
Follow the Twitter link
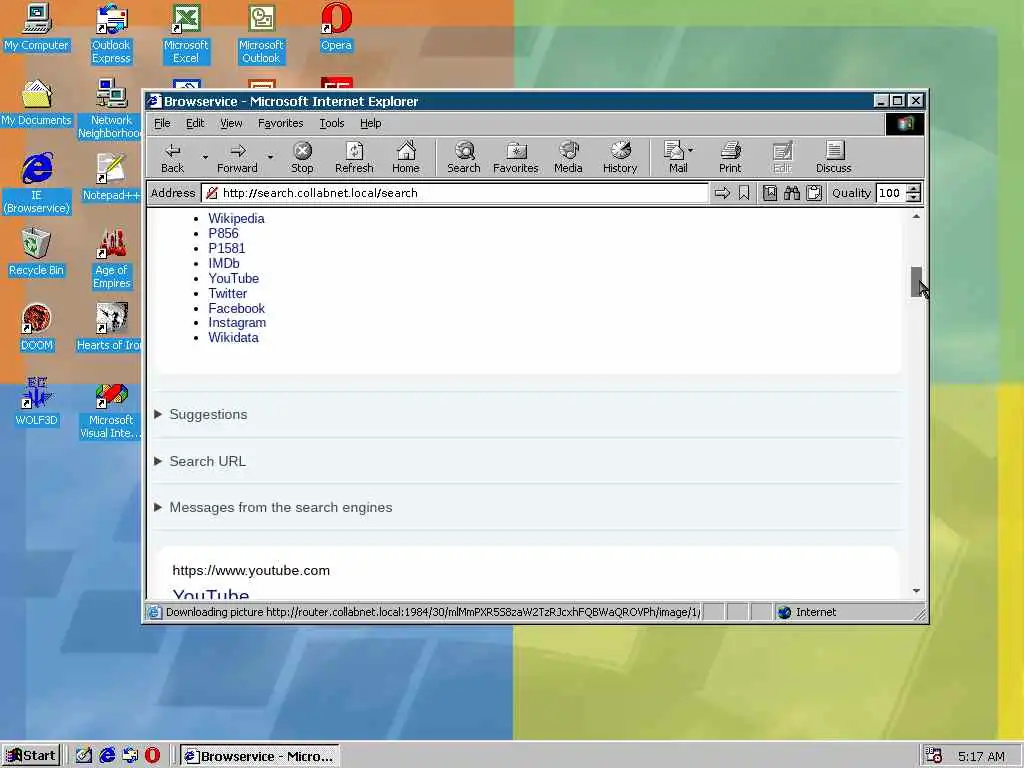pos(228,293)
